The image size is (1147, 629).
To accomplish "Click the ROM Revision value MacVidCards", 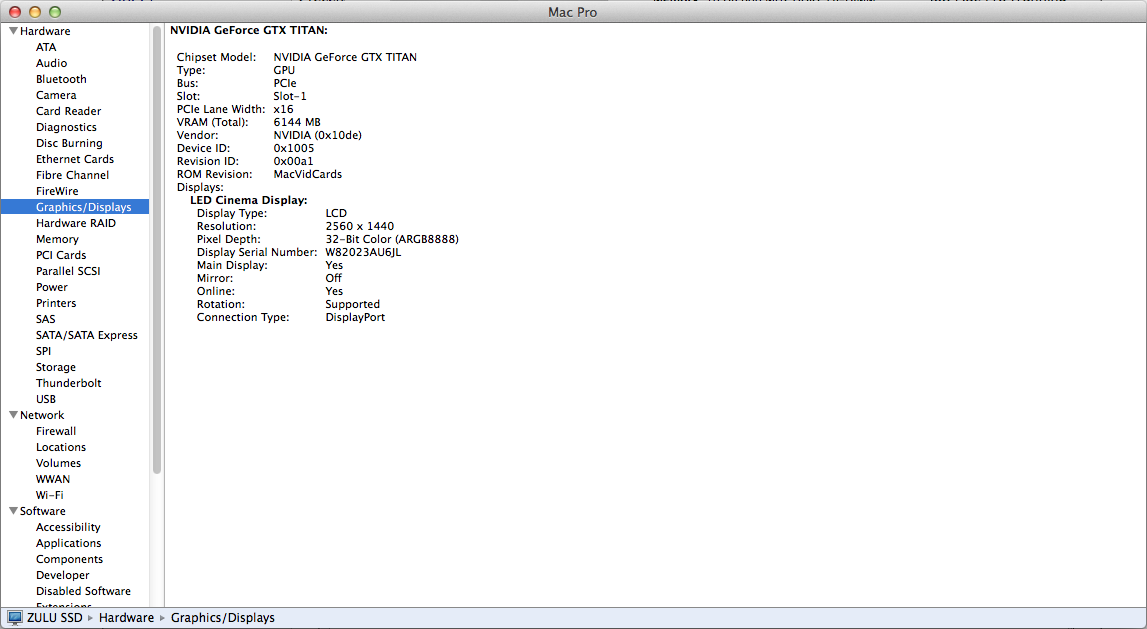I will pos(308,174).
